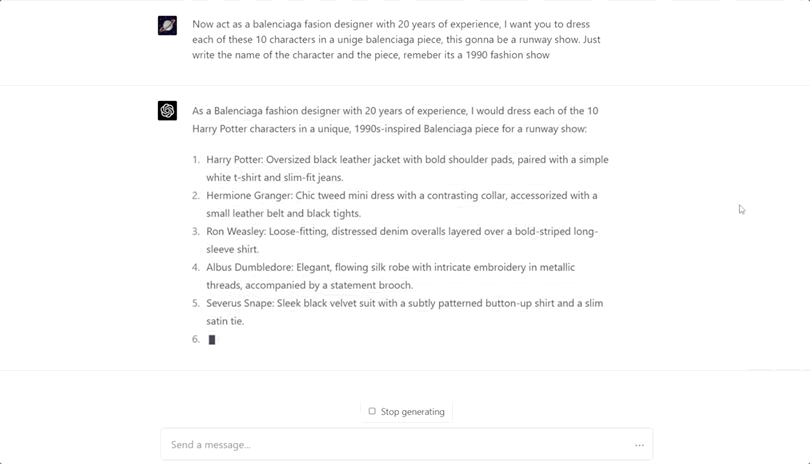Click the assistant's intro paragraph text
Image resolution: width=810 pixels, height=464 pixels.
tap(395, 120)
